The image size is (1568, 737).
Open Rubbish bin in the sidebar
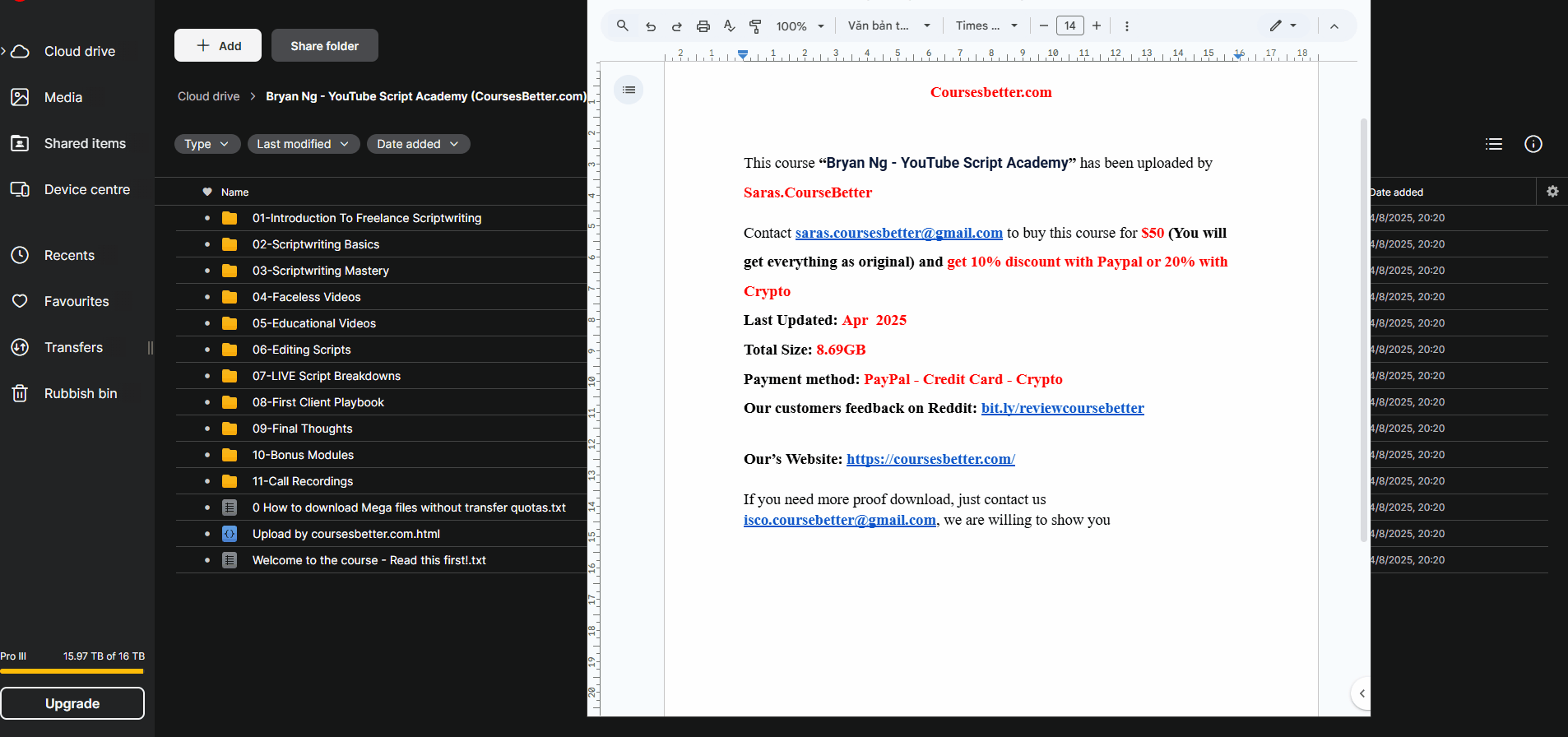pyautogui.click(x=81, y=393)
